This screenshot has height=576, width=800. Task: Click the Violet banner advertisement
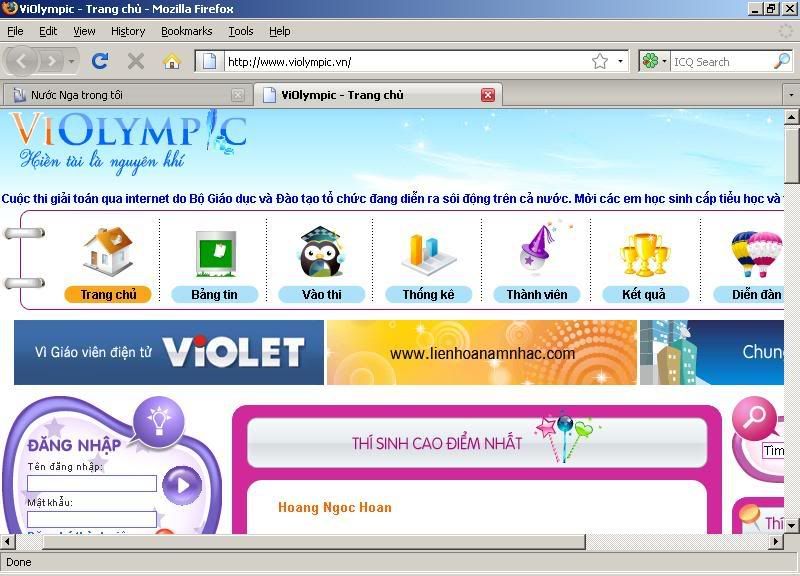(169, 352)
